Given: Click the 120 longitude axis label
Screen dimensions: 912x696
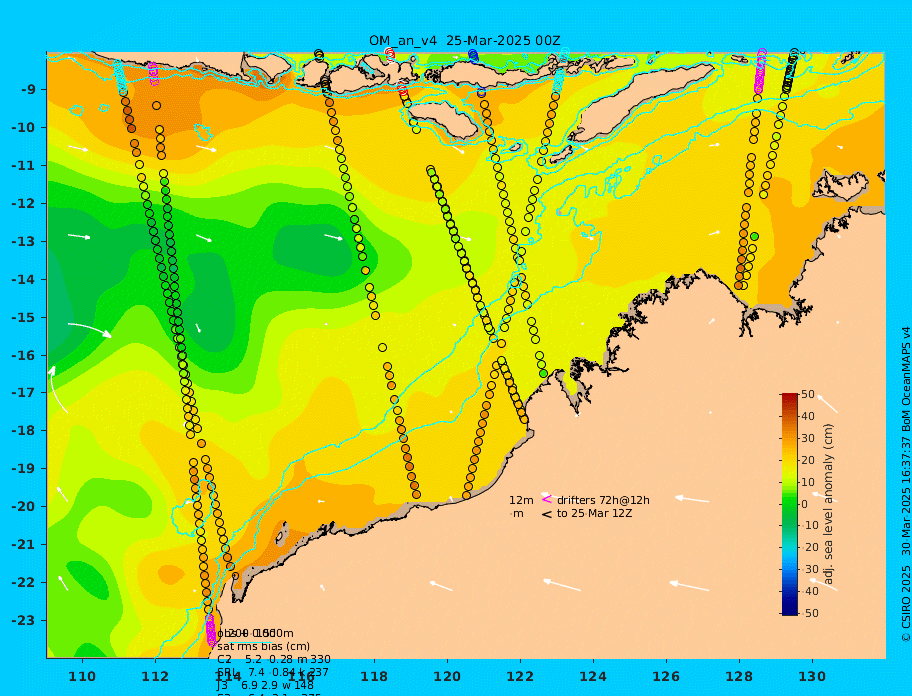Looking at the screenshot, I should [x=447, y=676].
